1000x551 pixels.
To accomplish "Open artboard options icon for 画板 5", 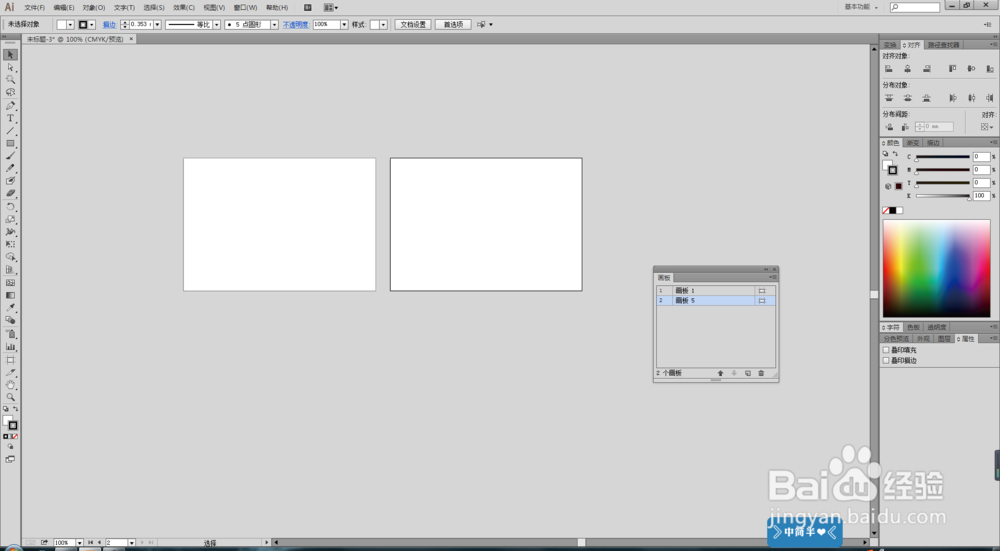I will pyautogui.click(x=761, y=300).
